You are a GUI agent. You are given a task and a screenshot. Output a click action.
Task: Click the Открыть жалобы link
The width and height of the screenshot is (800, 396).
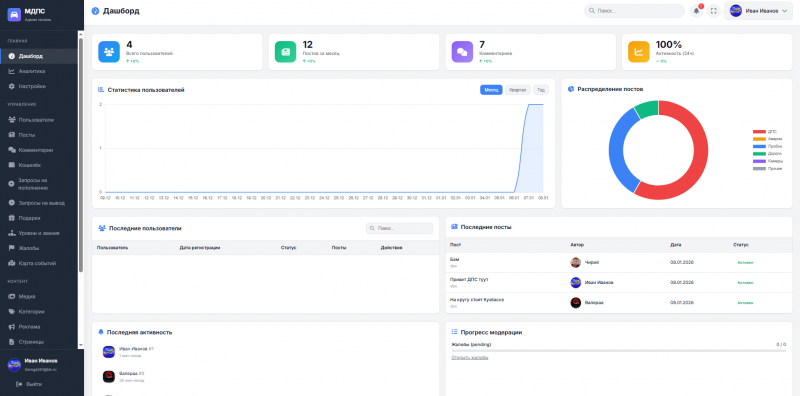point(469,358)
